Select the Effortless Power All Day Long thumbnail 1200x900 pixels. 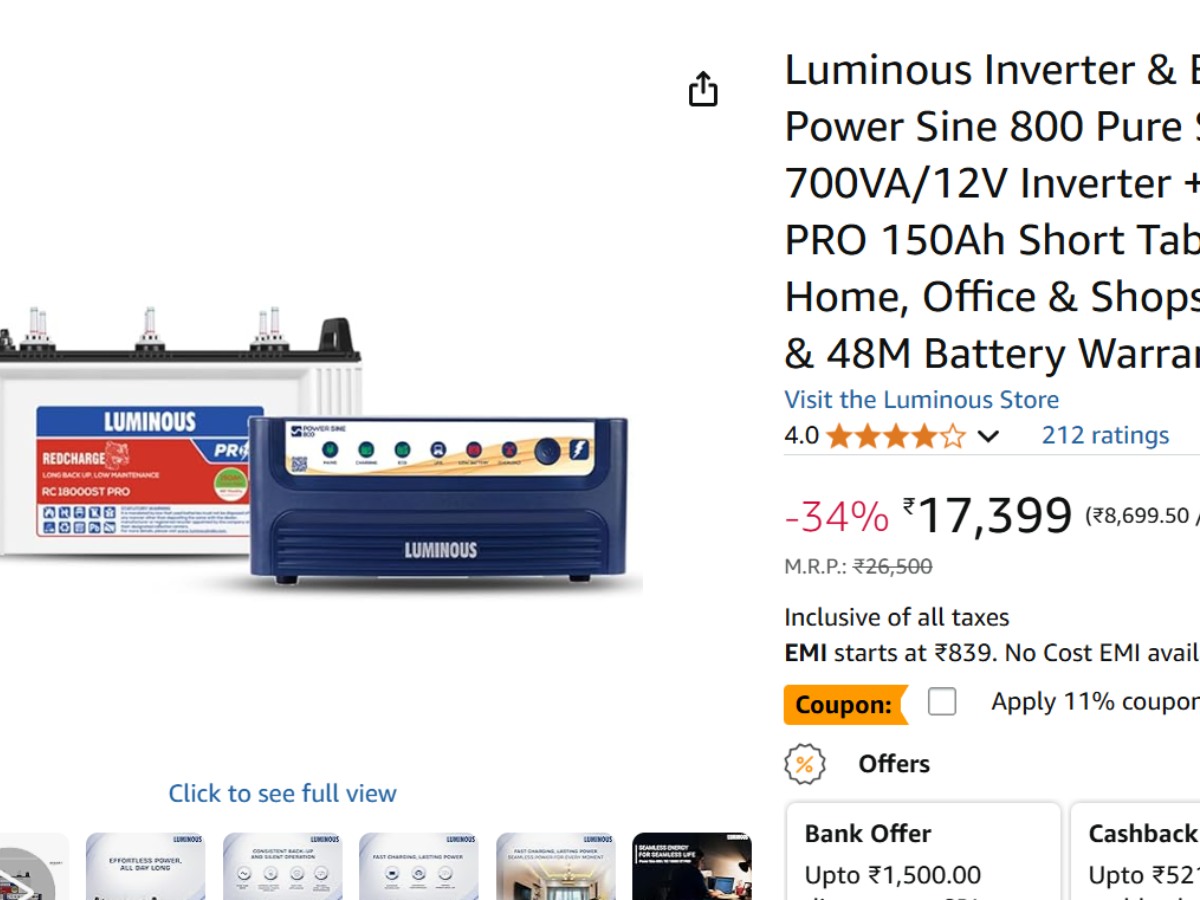(145, 866)
